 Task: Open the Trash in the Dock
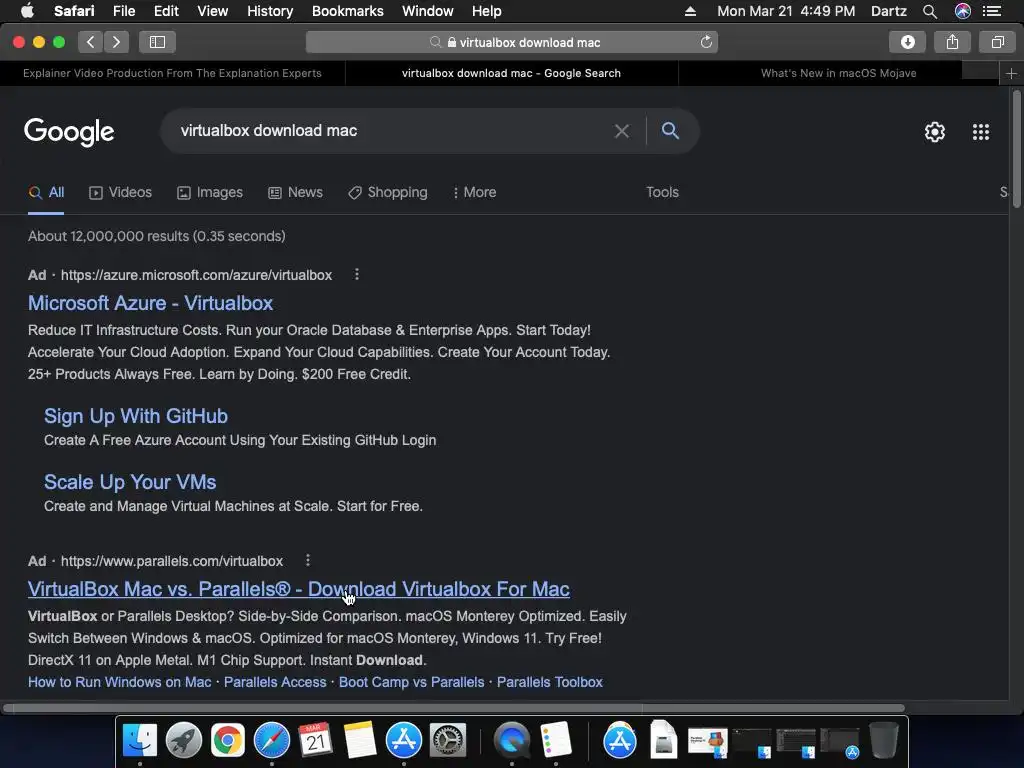click(x=883, y=741)
